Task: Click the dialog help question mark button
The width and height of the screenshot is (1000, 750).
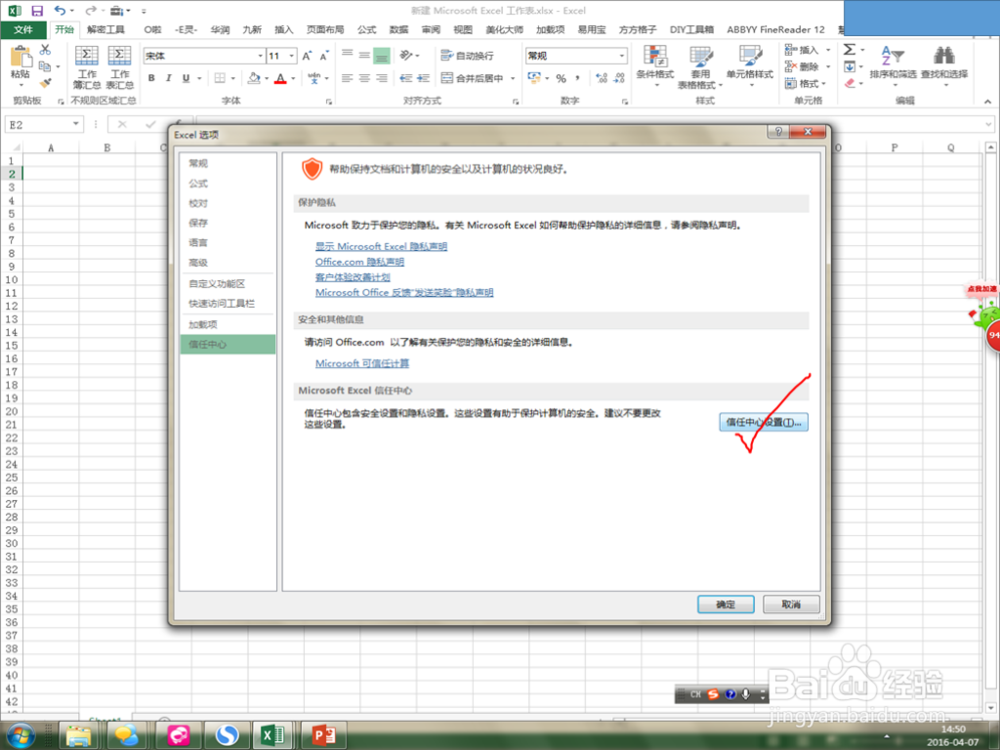Action: [x=778, y=131]
